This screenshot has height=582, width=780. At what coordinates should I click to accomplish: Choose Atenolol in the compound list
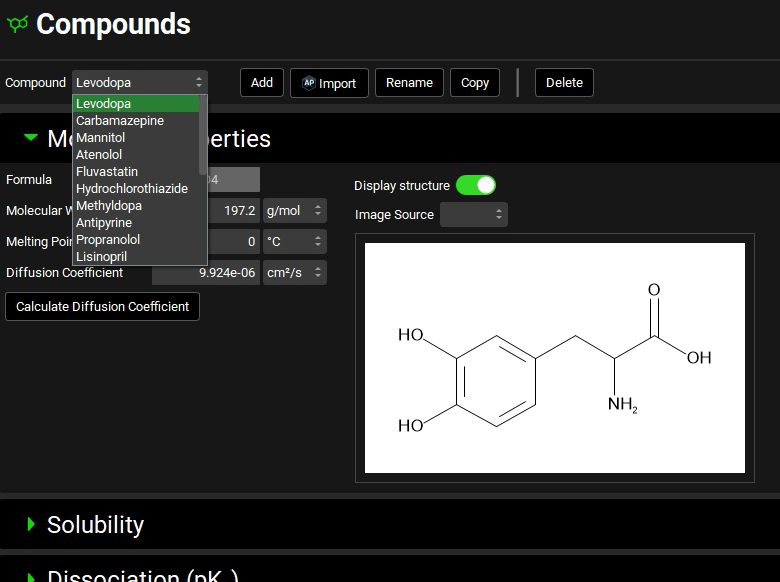click(x=99, y=155)
